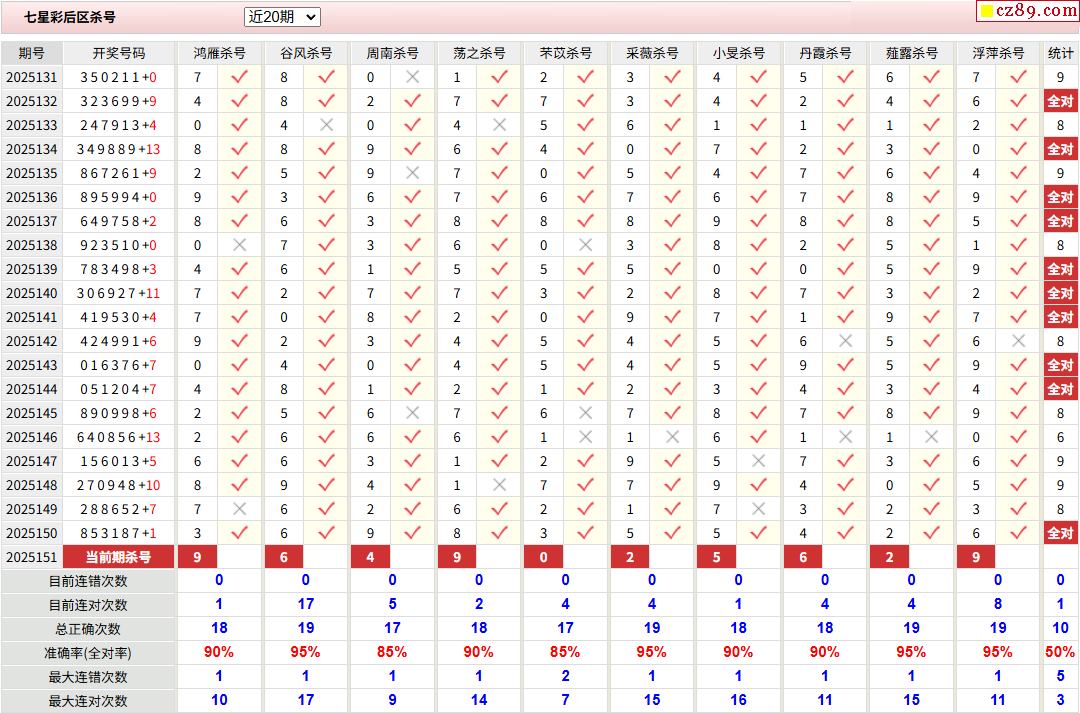Select the 谷风杀号 column header

(x=306, y=53)
